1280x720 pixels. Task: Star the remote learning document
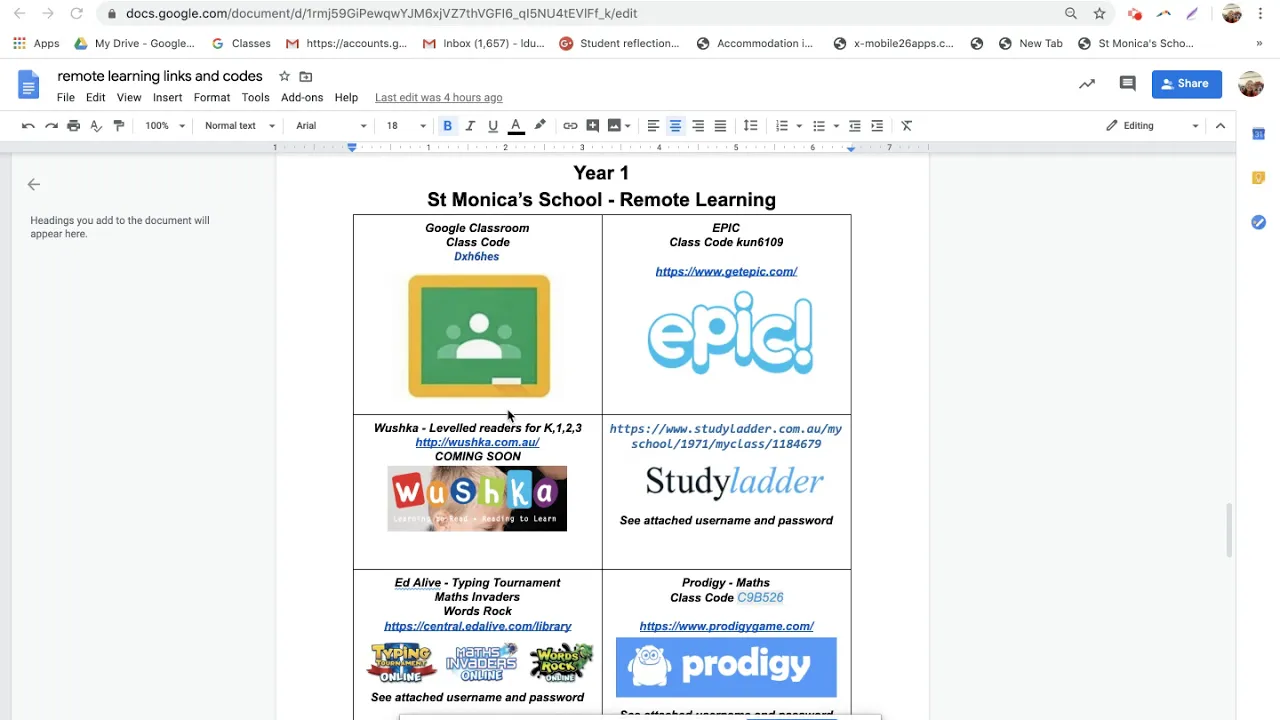tap(284, 76)
